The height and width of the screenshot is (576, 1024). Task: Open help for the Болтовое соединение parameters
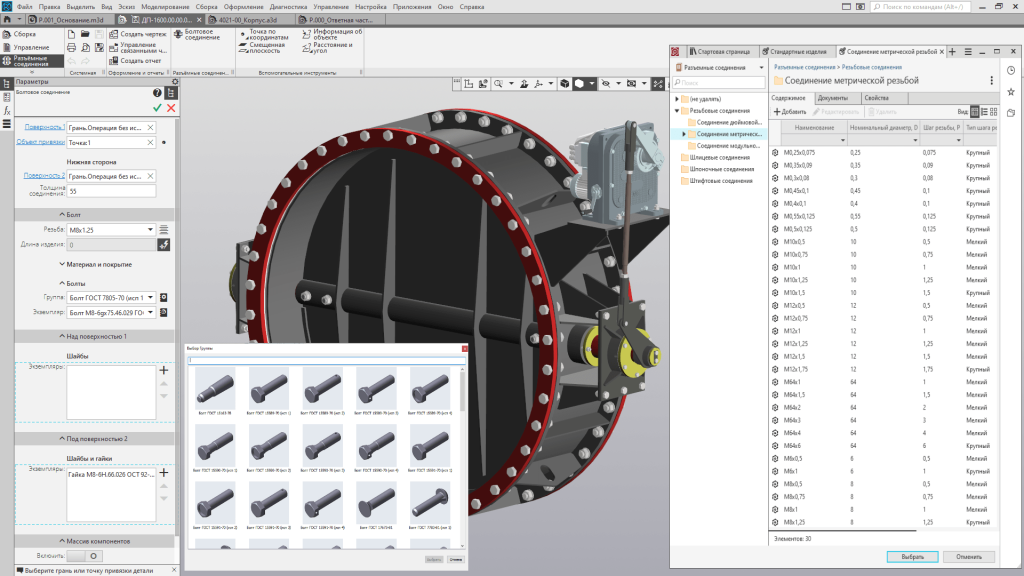click(157, 93)
